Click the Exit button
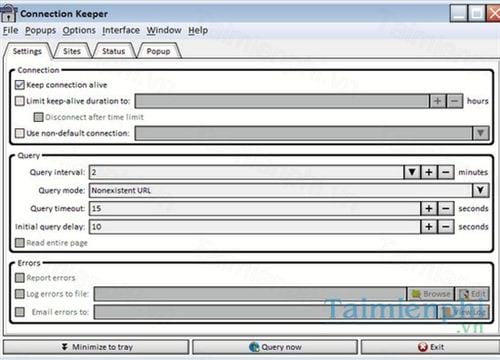Image resolution: width=500 pixels, height=360 pixels. tap(431, 347)
